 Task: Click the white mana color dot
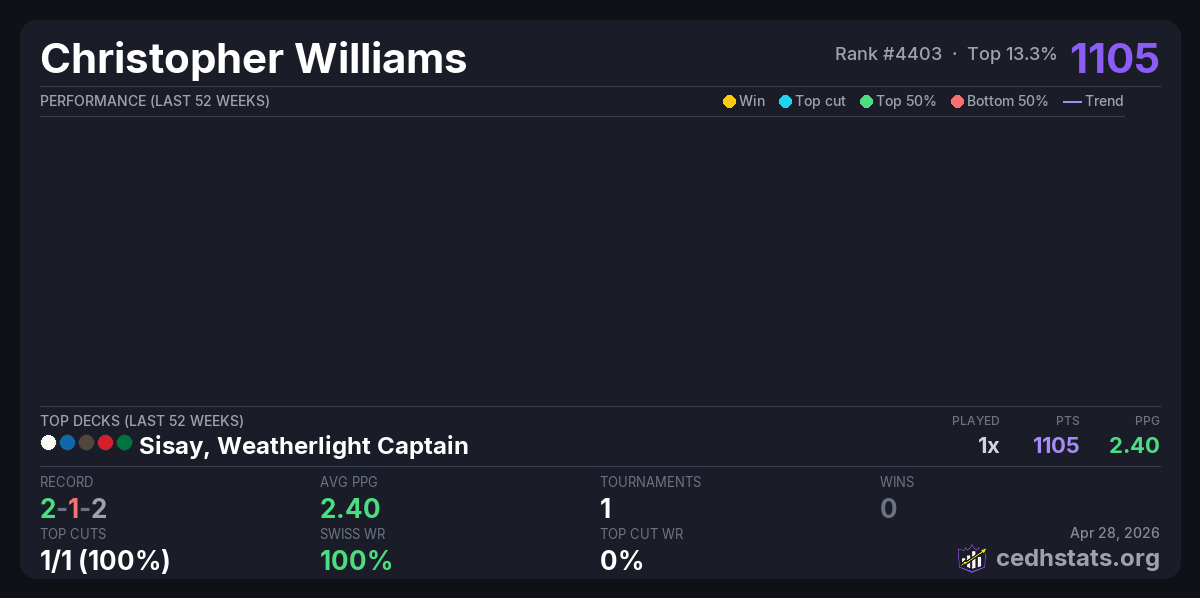coord(48,442)
